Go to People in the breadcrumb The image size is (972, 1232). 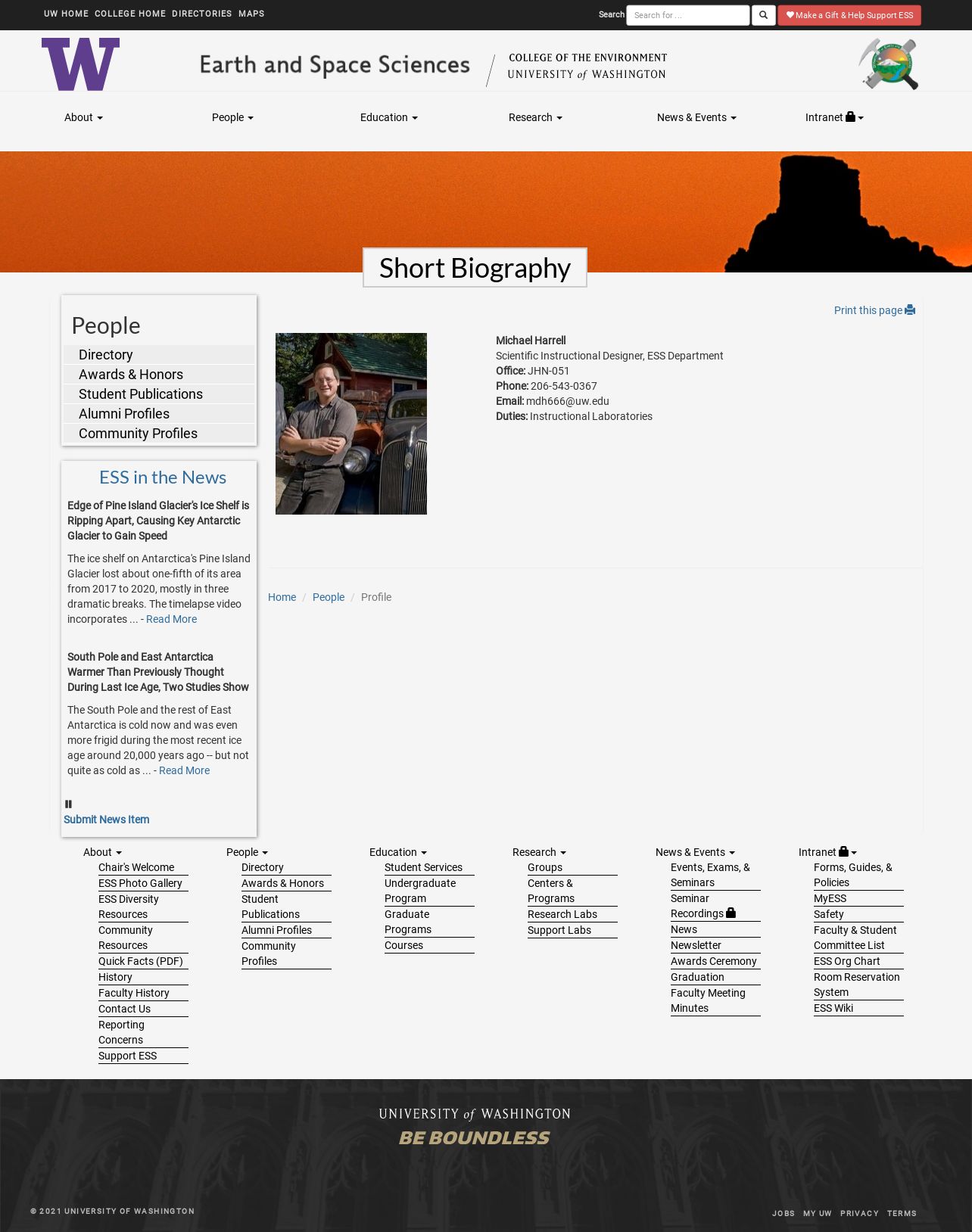pos(329,597)
